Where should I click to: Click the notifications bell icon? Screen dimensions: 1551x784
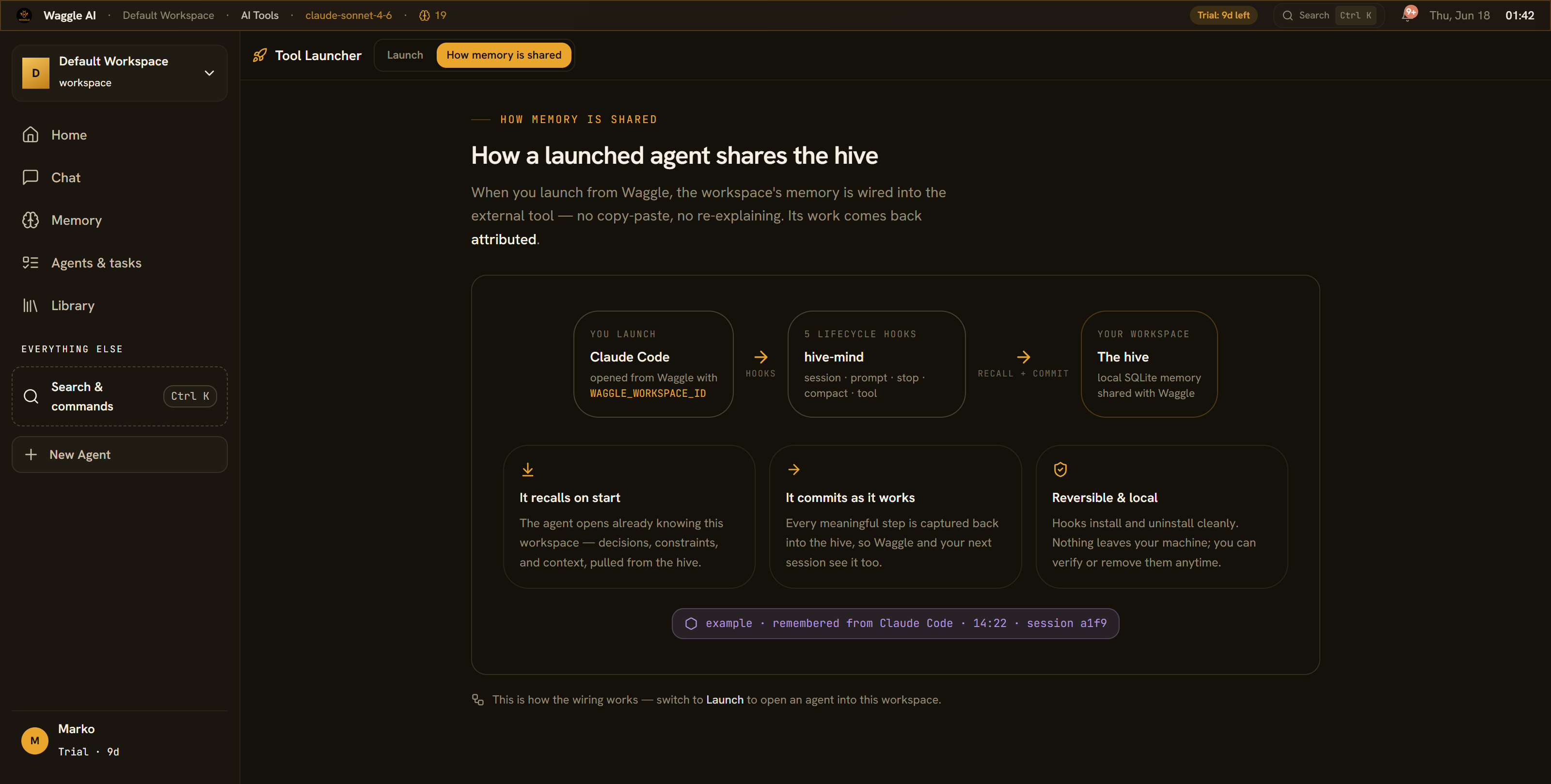click(1407, 15)
